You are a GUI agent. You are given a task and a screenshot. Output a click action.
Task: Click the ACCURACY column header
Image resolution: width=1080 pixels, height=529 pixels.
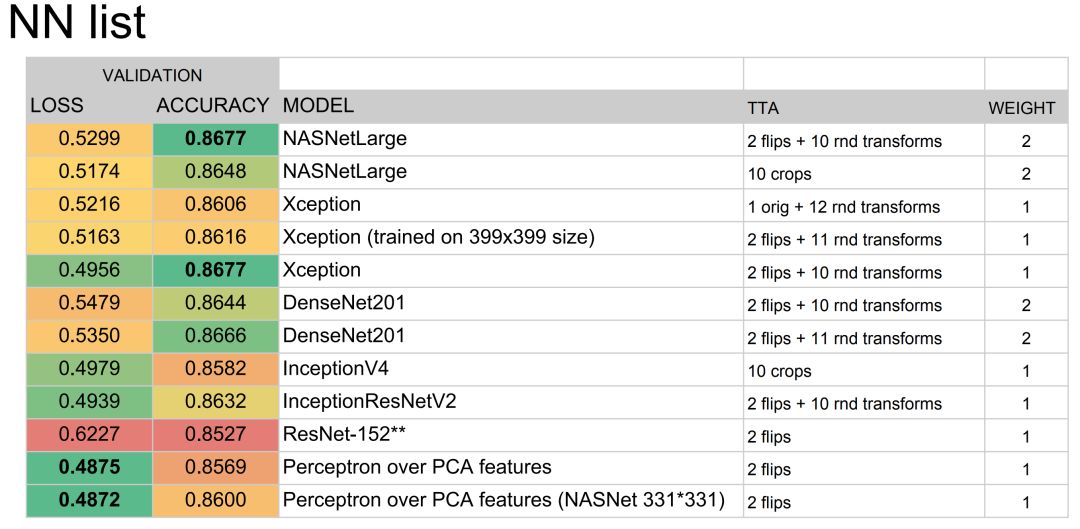213,106
